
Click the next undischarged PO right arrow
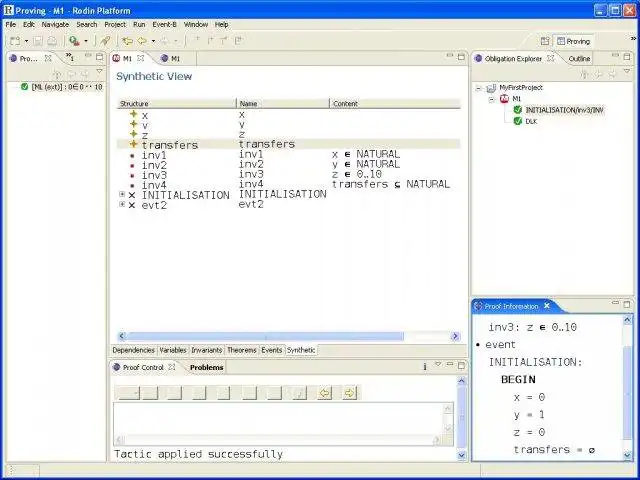coord(349,393)
